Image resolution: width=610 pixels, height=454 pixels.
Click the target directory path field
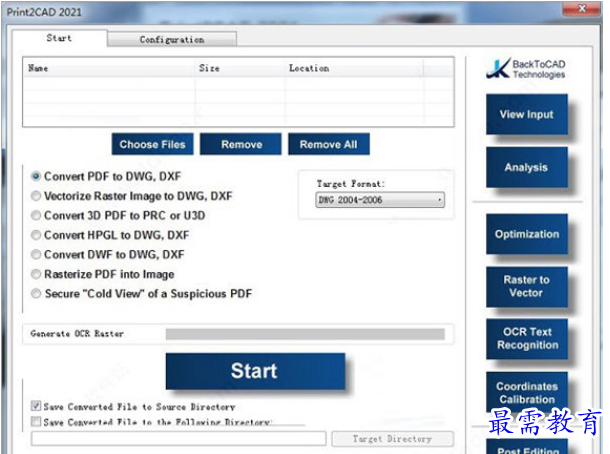[179, 438]
